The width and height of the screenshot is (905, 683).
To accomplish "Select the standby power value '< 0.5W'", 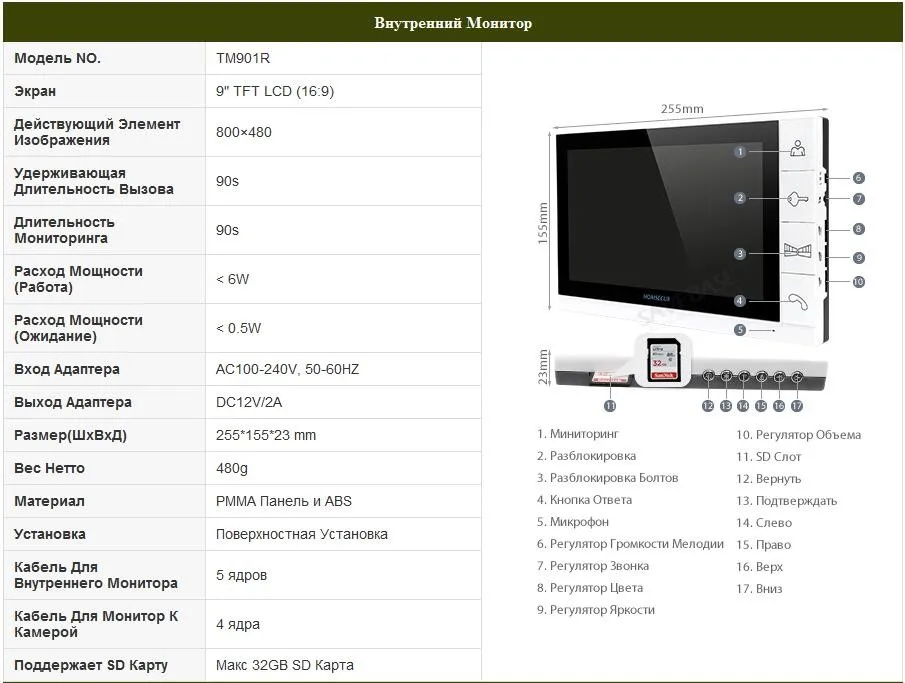I will pyautogui.click(x=238, y=329).
